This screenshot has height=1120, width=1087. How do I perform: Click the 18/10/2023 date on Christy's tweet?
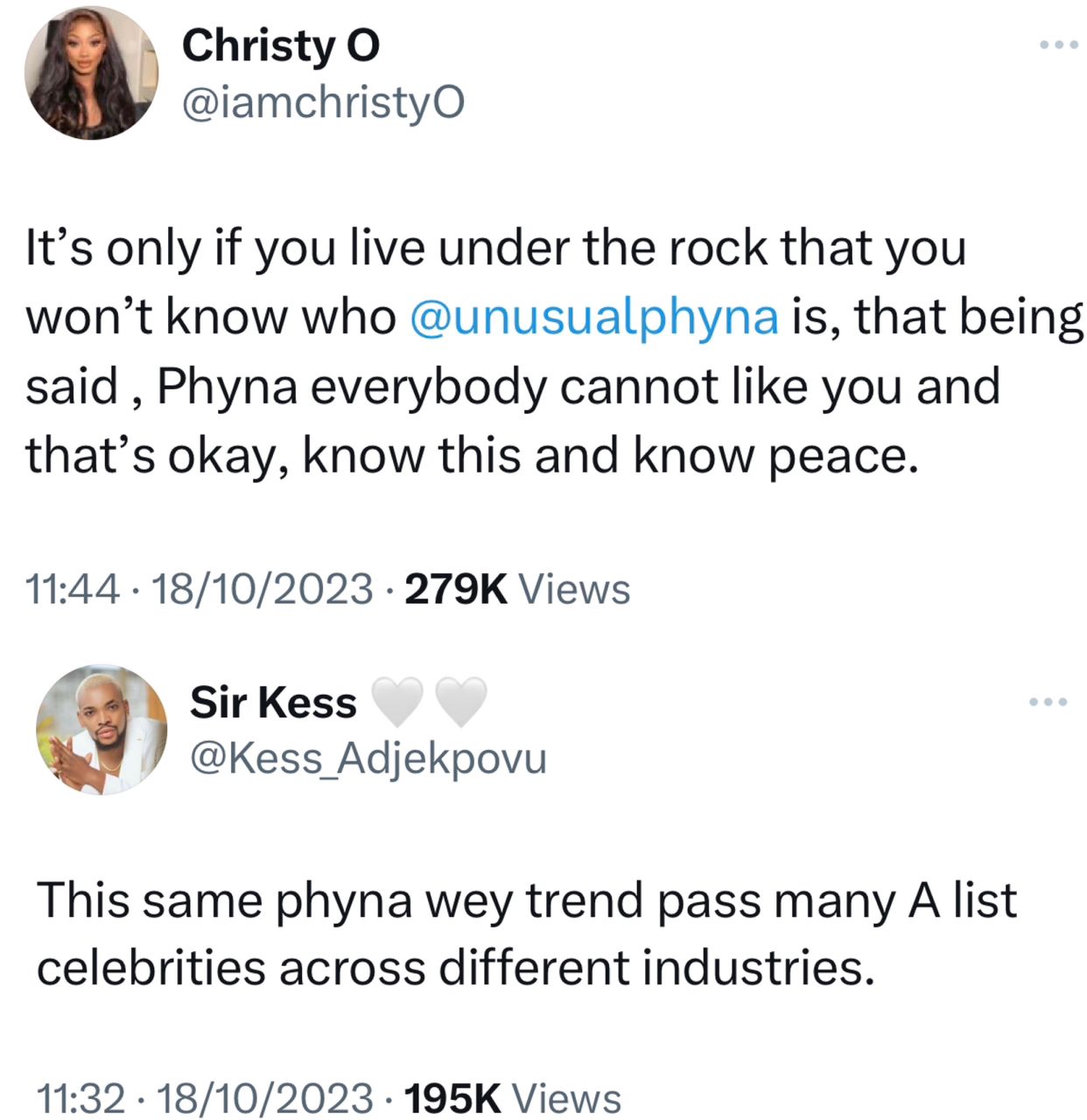coord(263,589)
